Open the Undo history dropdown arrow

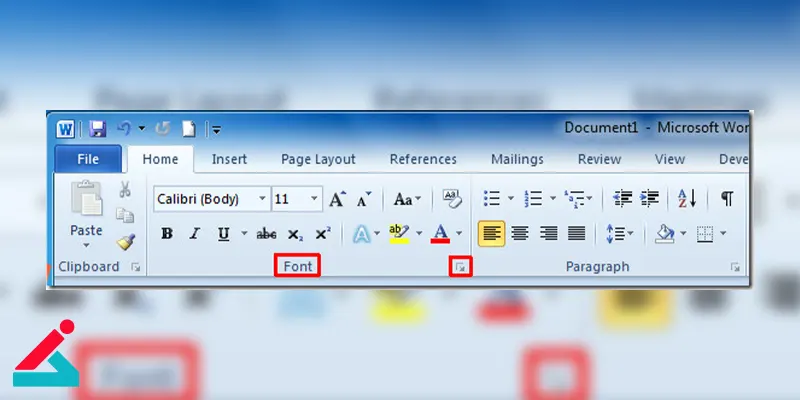(x=142, y=129)
